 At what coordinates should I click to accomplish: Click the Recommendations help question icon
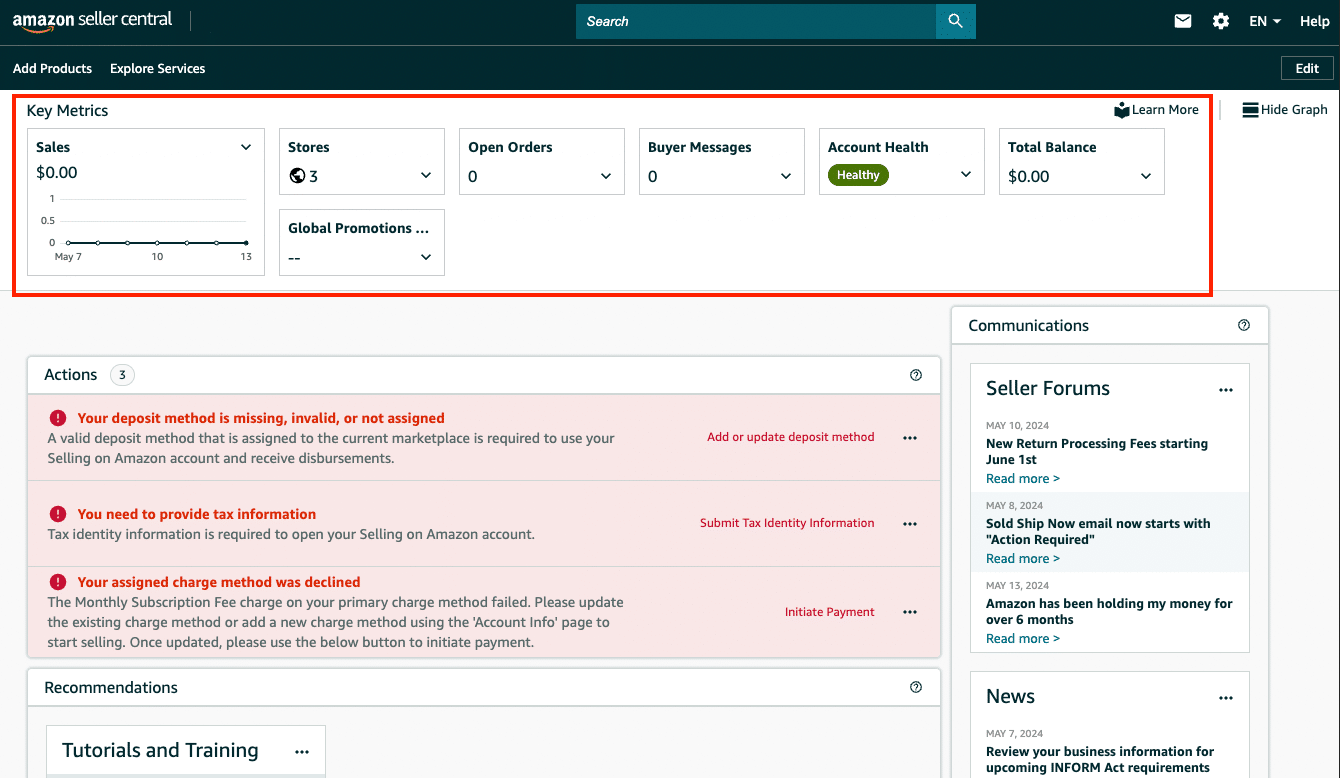(x=916, y=687)
